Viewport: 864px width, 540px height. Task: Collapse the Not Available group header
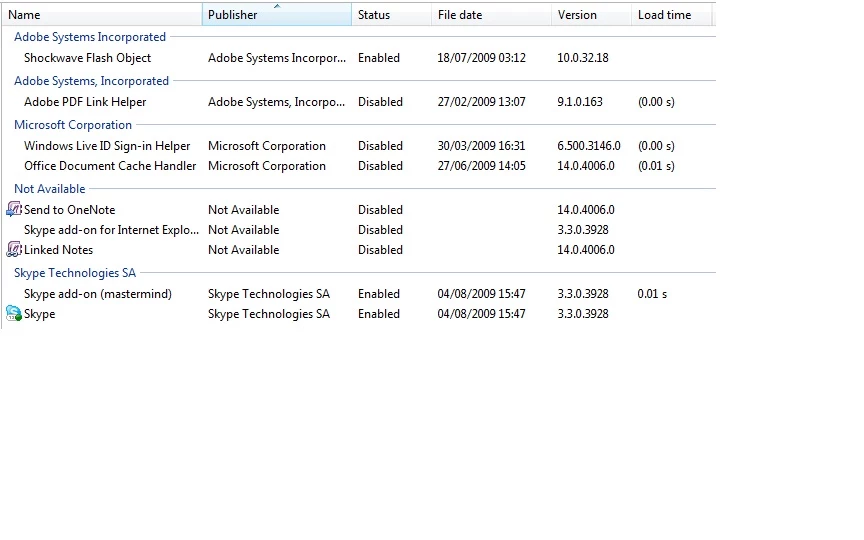(50, 189)
